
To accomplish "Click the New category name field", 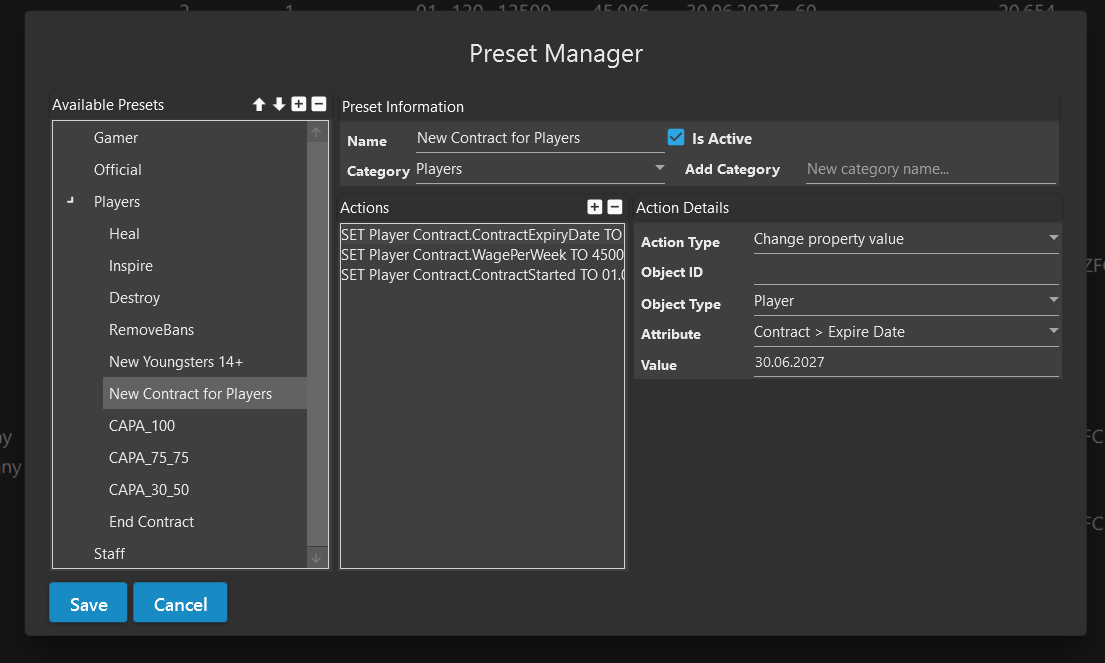I will click(931, 169).
